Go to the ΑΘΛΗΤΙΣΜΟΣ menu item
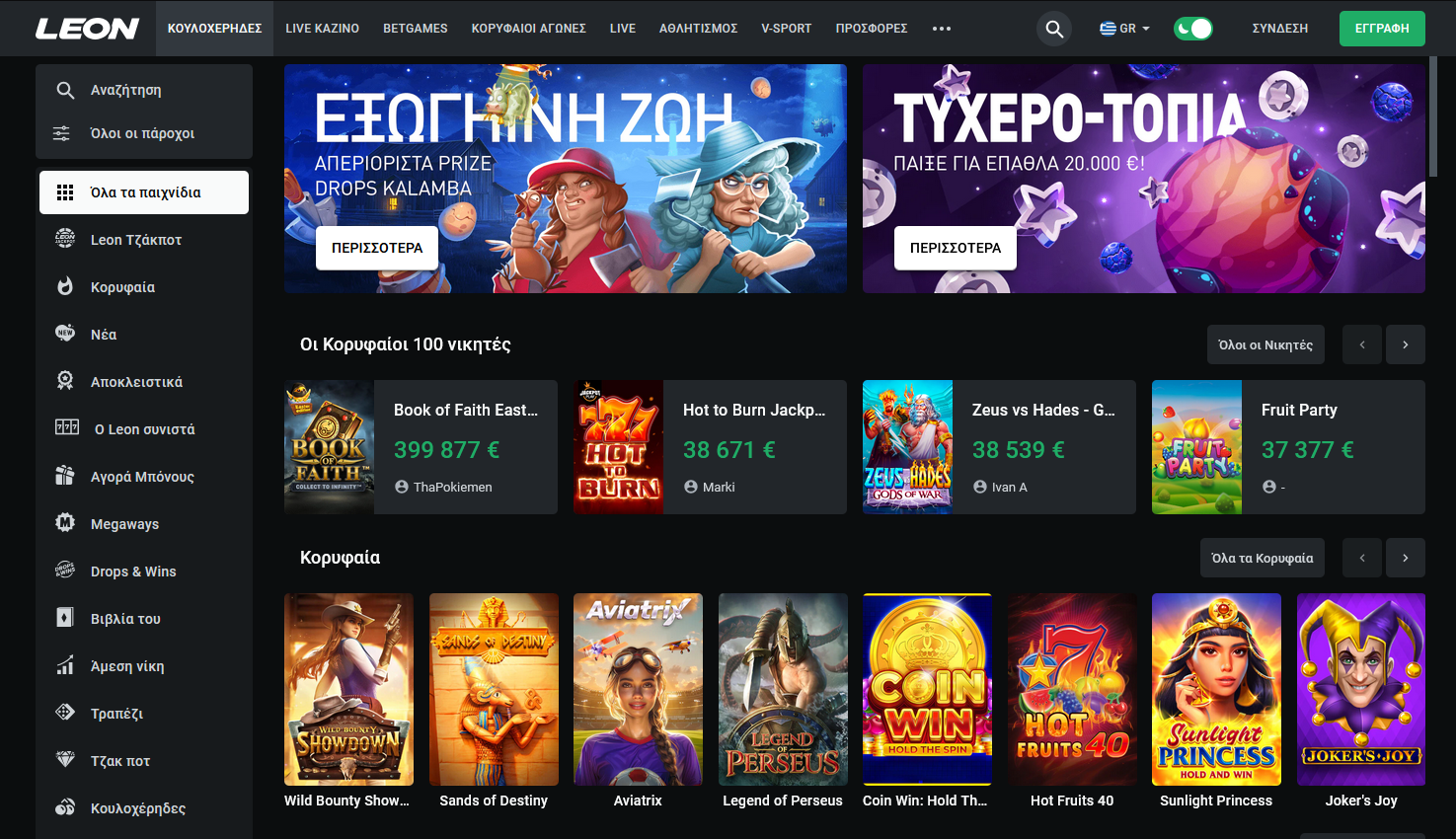This screenshot has height=839, width=1456. pyautogui.click(x=698, y=29)
